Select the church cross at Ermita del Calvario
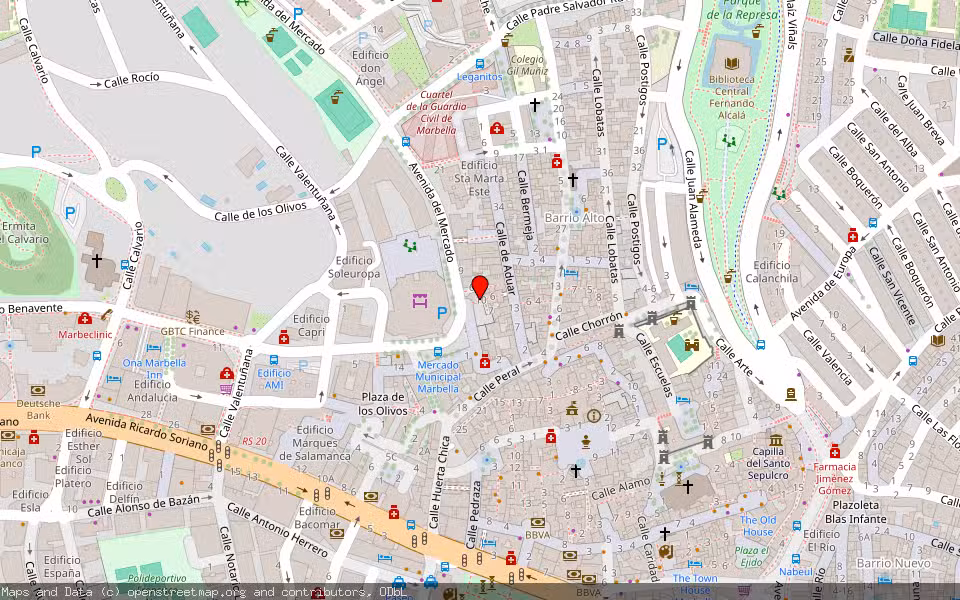The height and width of the screenshot is (600, 960). tap(97, 261)
